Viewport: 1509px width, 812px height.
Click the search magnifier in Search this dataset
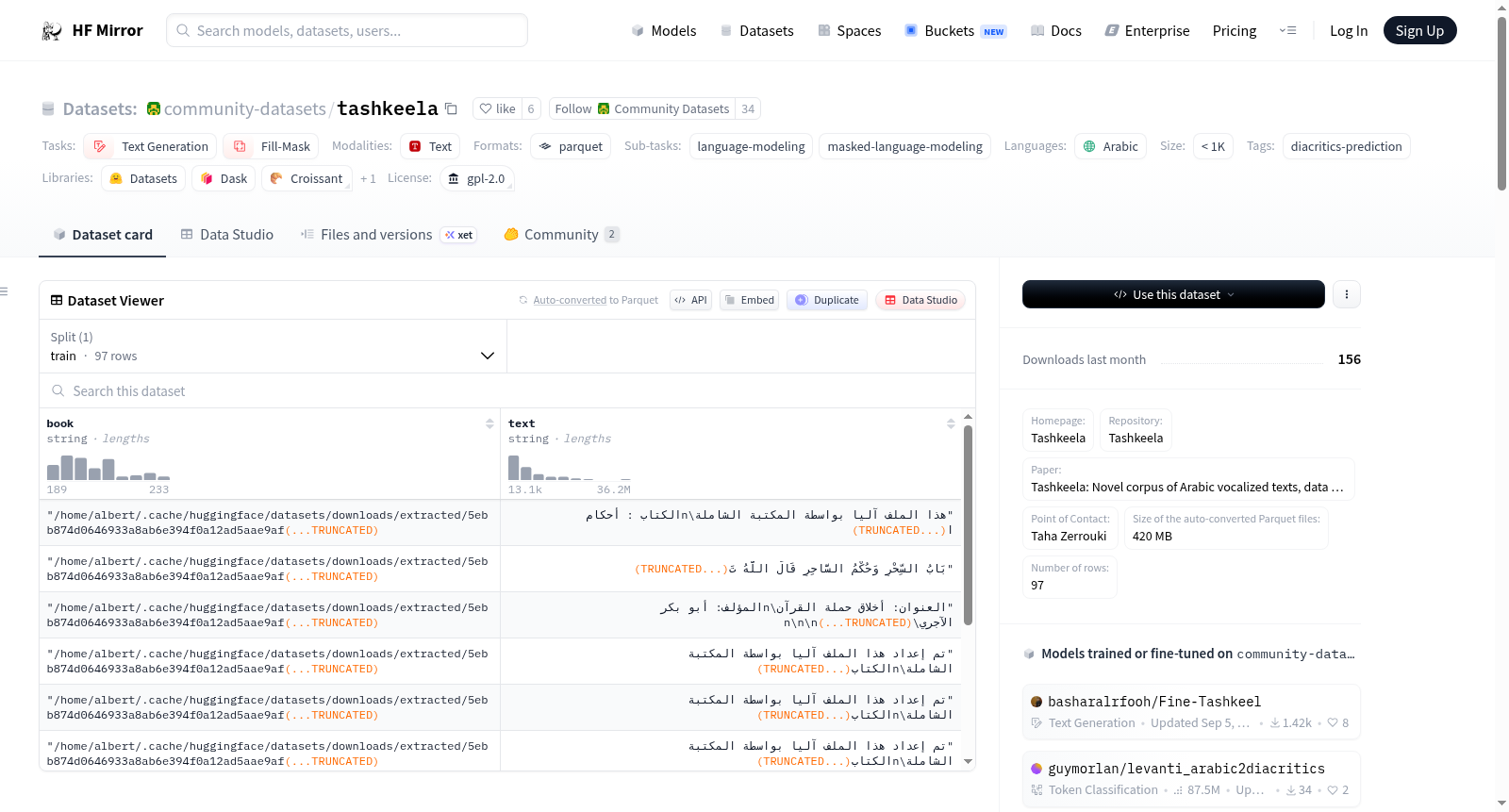(58, 390)
